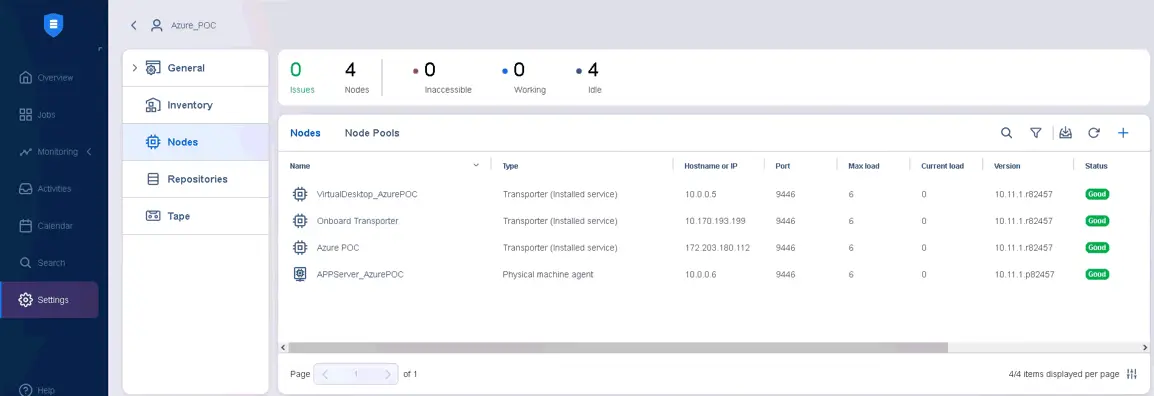
Task: Click Good status of Onboard Transporter
Action: [1097, 221]
